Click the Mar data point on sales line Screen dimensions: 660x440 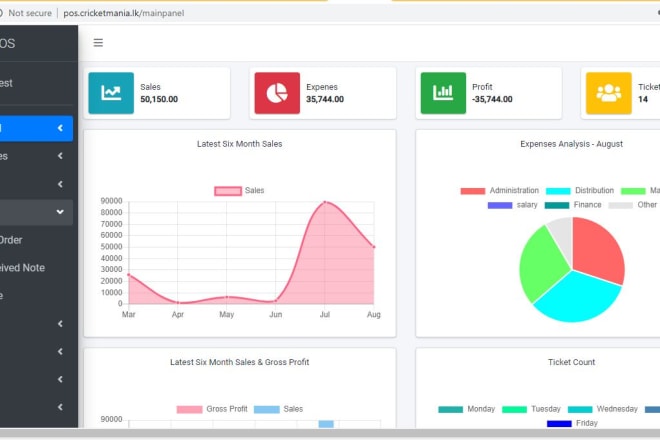pyautogui.click(x=129, y=275)
